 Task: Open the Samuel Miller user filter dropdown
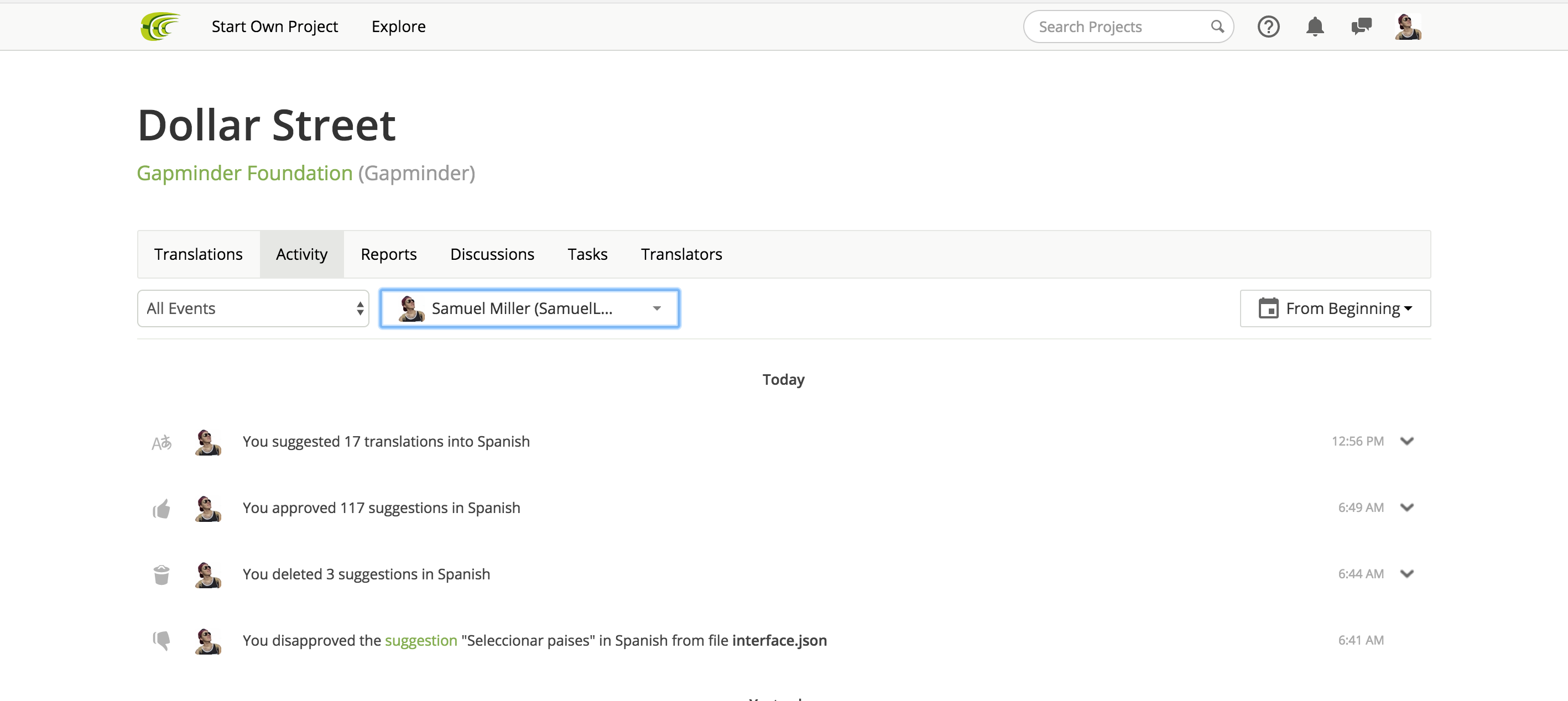point(529,308)
